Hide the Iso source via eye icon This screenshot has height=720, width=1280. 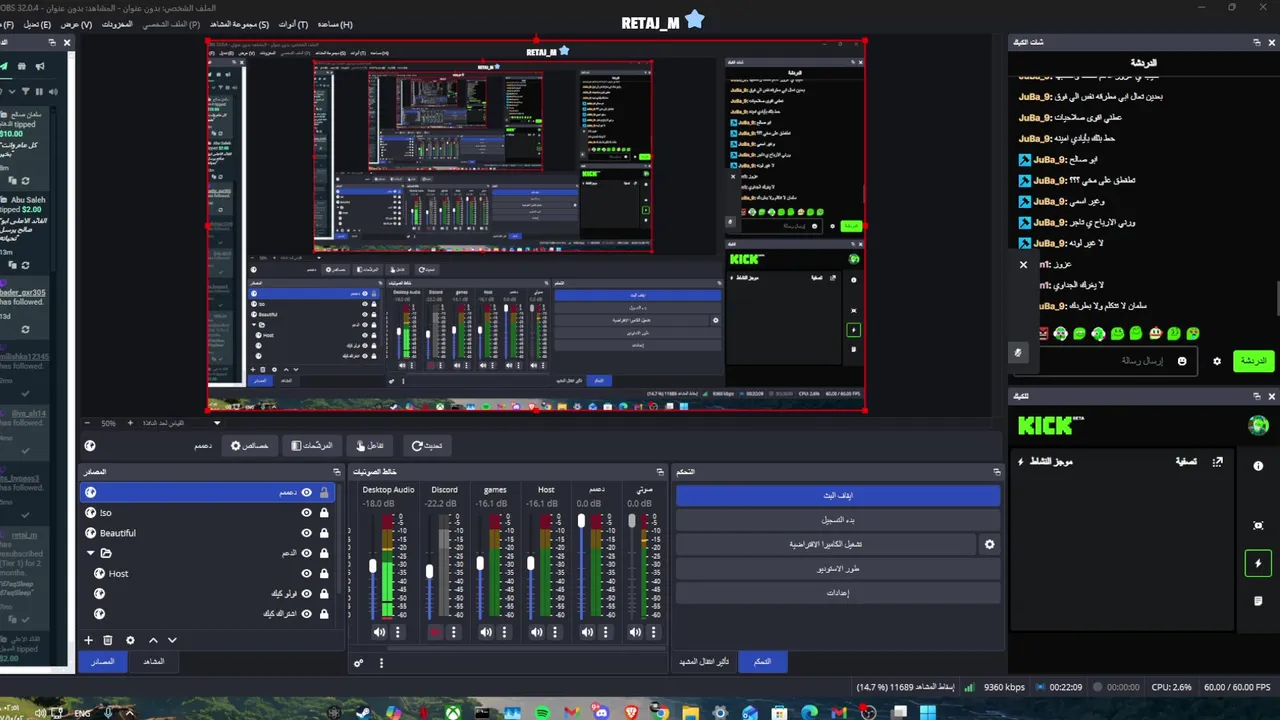pos(307,513)
